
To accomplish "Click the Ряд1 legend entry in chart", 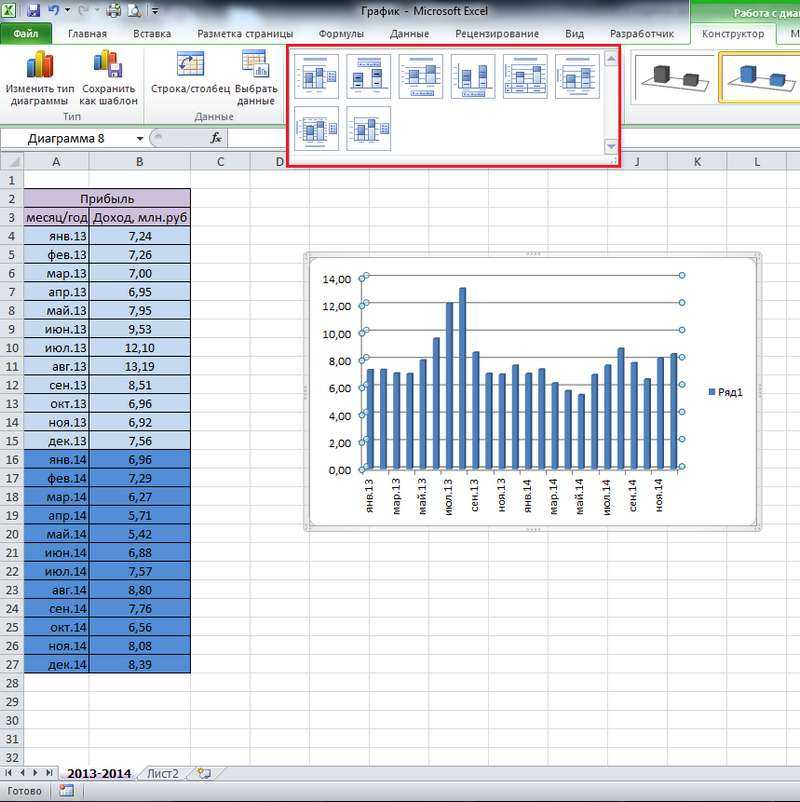I will pyautogui.click(x=725, y=392).
